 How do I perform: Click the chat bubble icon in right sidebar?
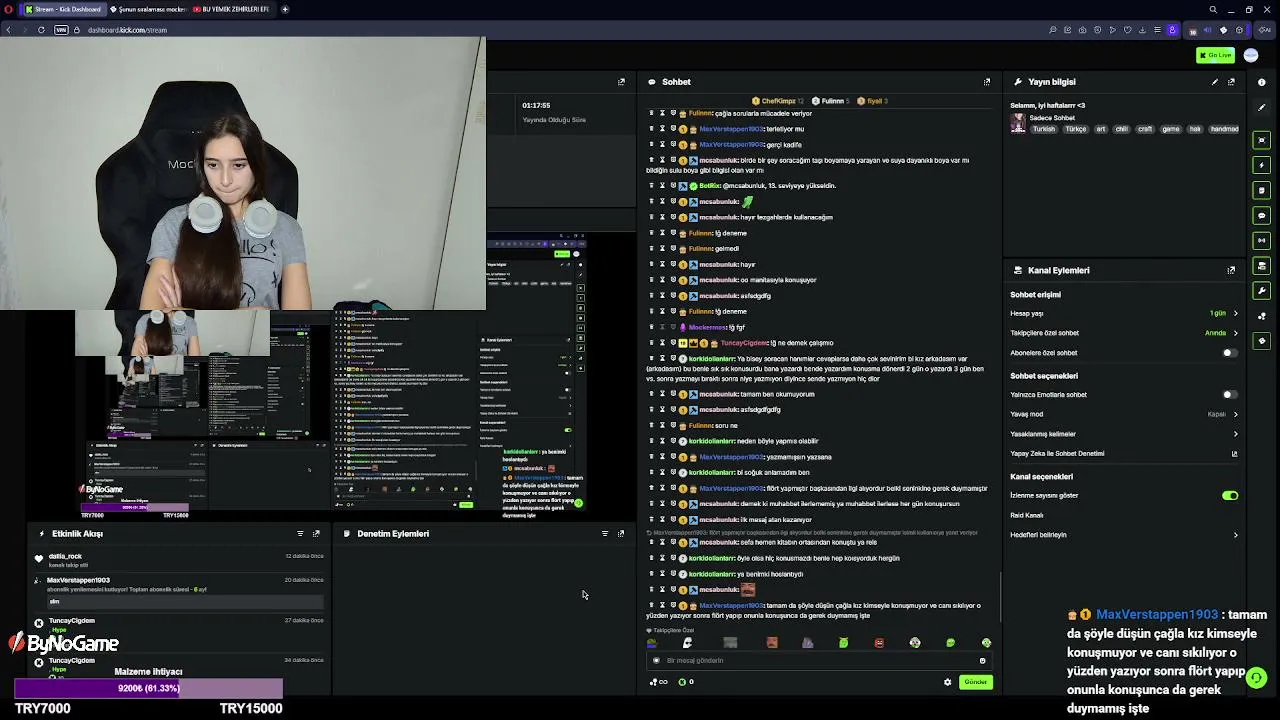coord(1262,215)
